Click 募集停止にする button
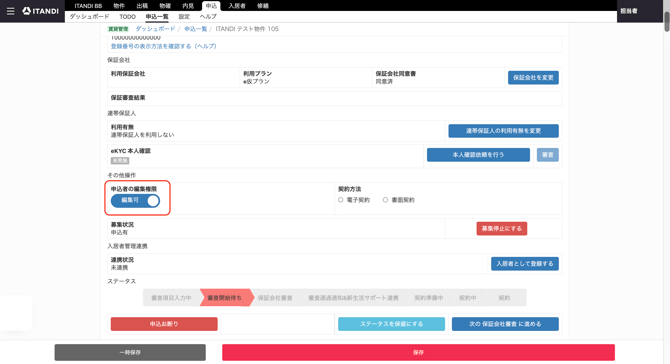This screenshot has width=670, height=364. pos(502,229)
